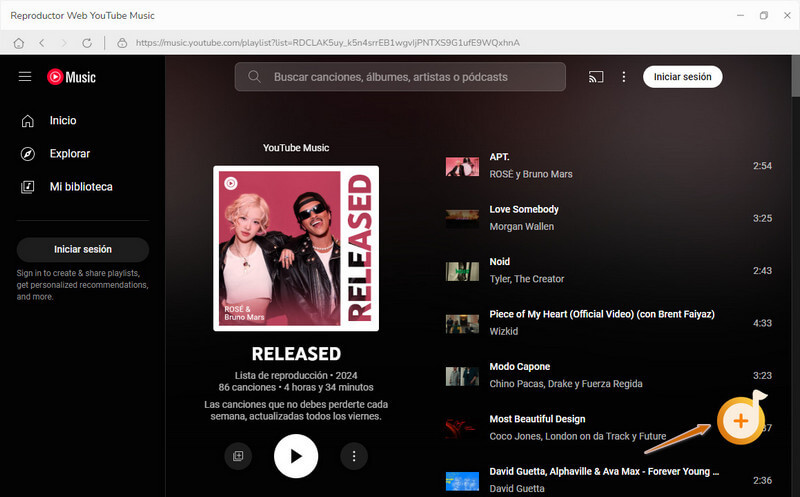Click the sidebar Iniciar sesión button
Image resolution: width=800 pixels, height=497 pixels.
tap(83, 250)
